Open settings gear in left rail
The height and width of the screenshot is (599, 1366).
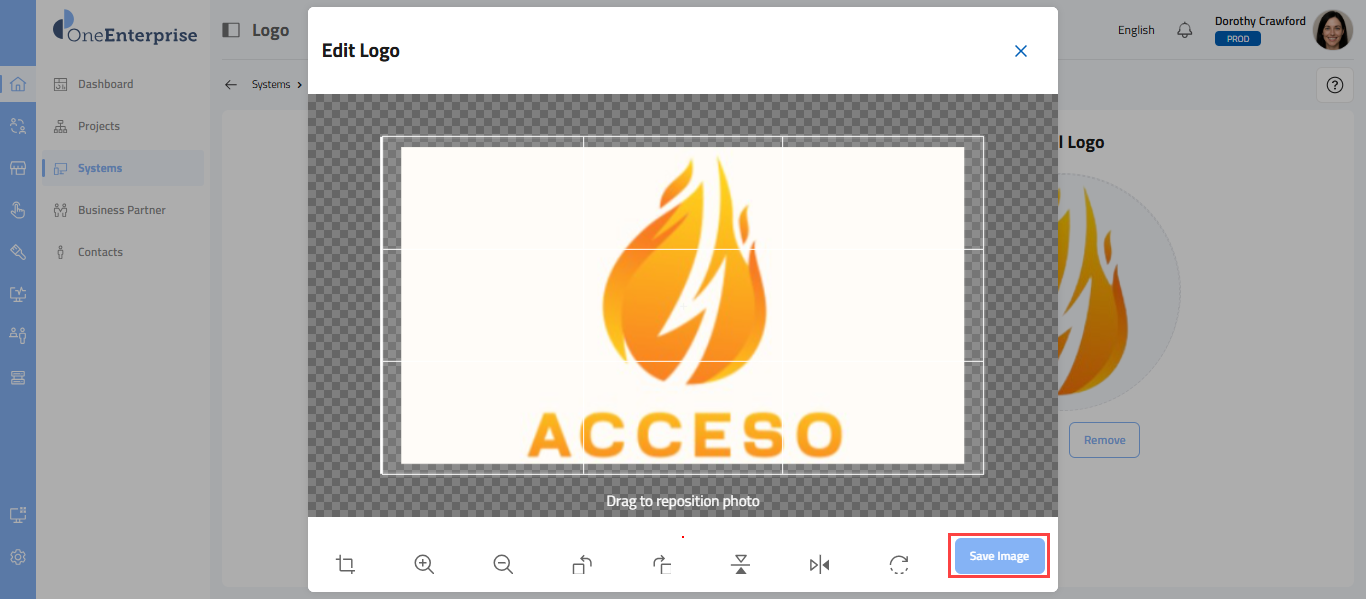pos(18,557)
